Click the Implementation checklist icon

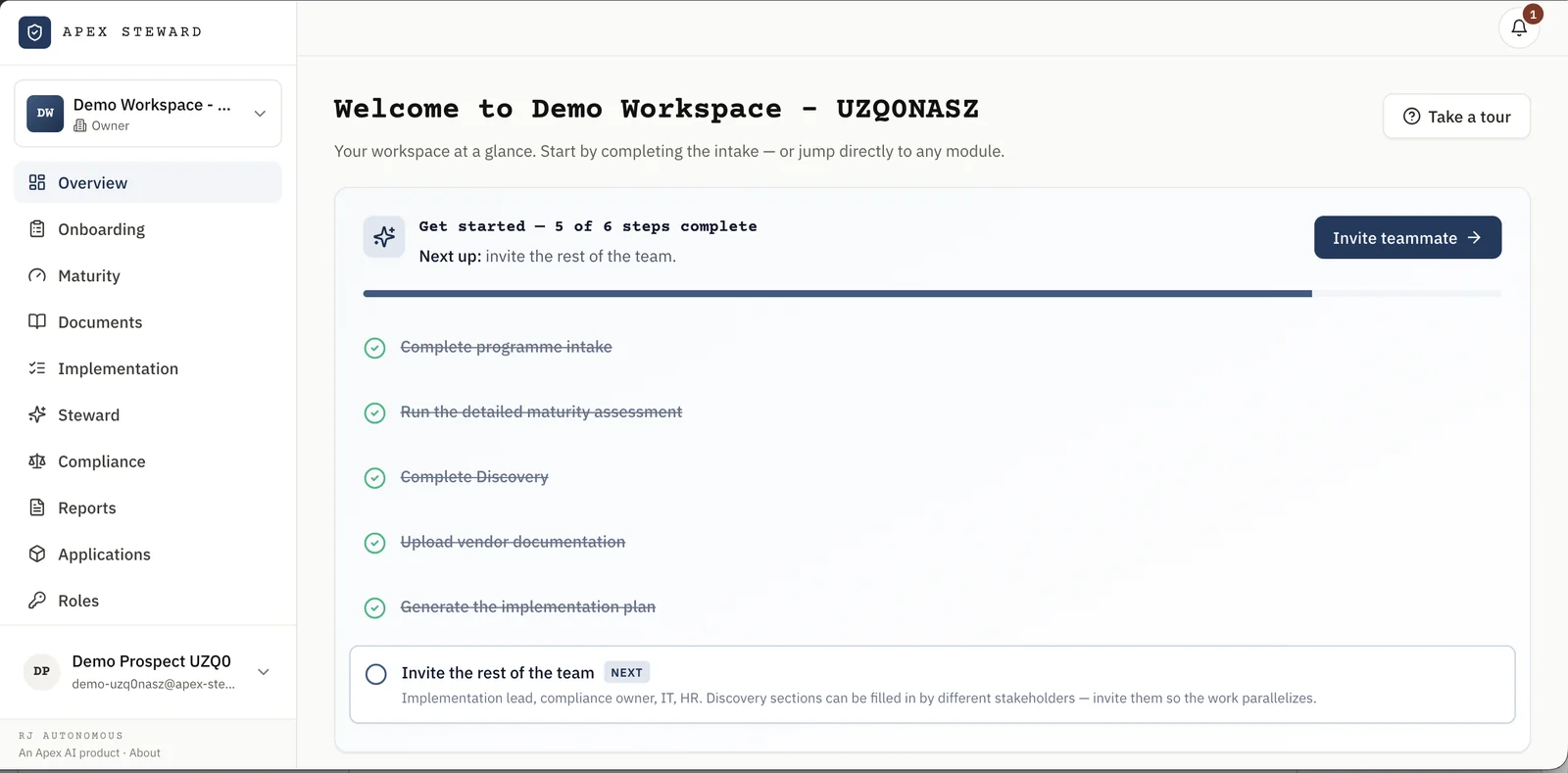point(37,368)
